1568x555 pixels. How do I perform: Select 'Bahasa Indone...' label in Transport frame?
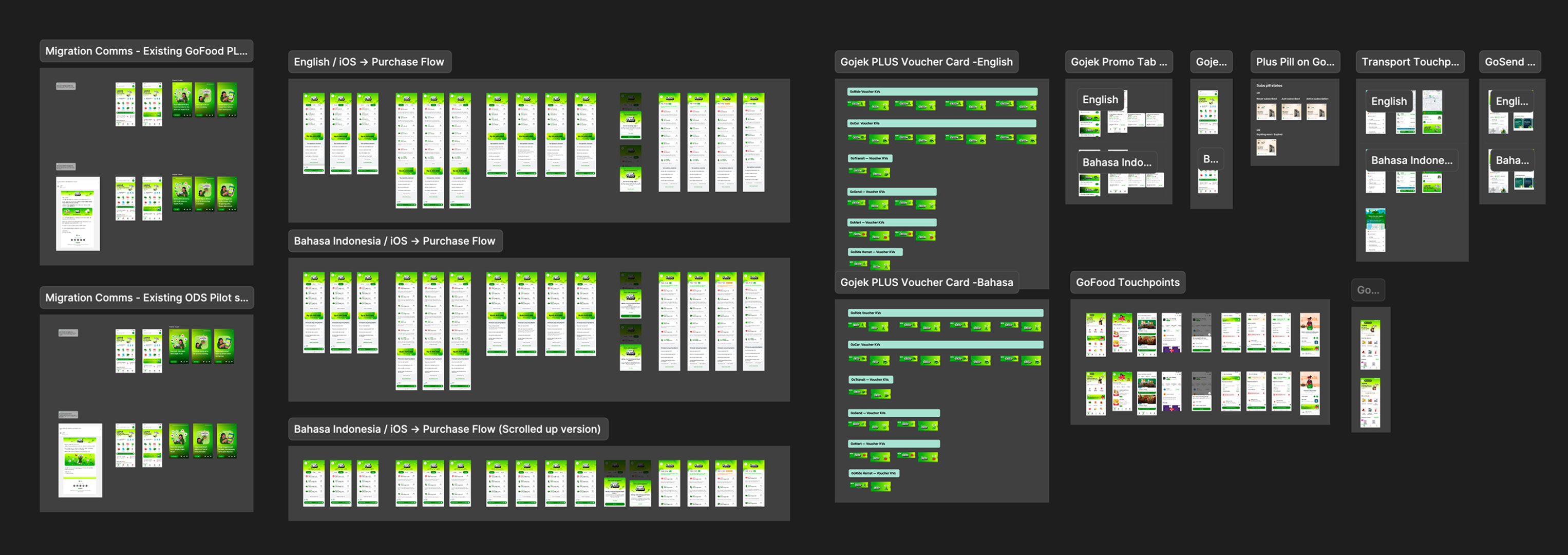coord(1411,160)
